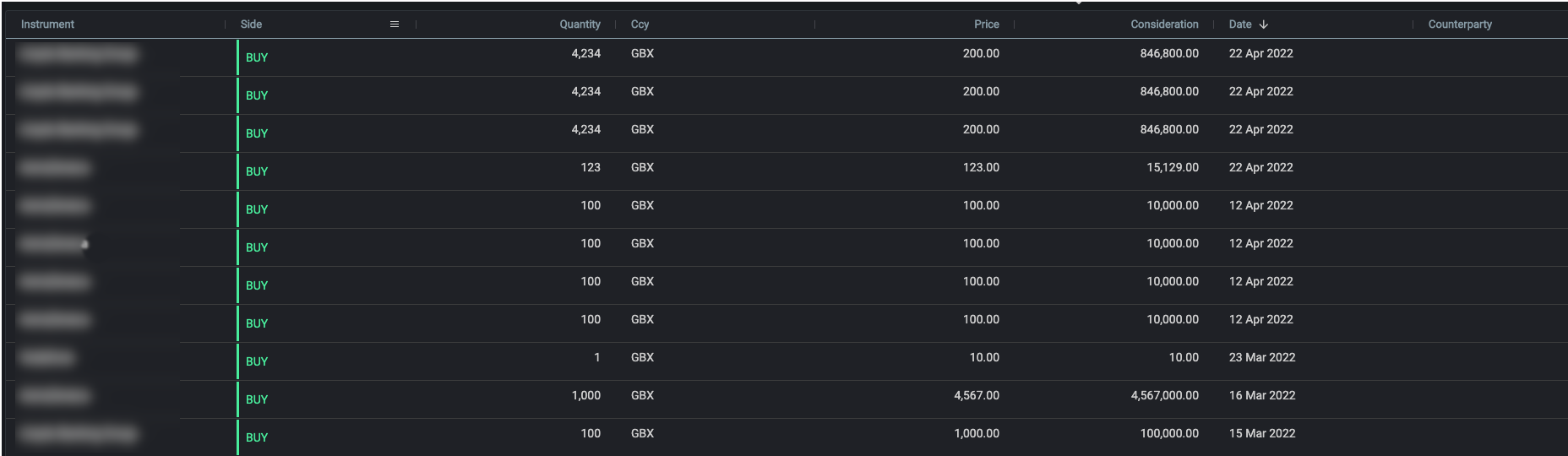The height and width of the screenshot is (456, 1568).
Task: Click the Date descending sort arrow
Action: point(1263,24)
